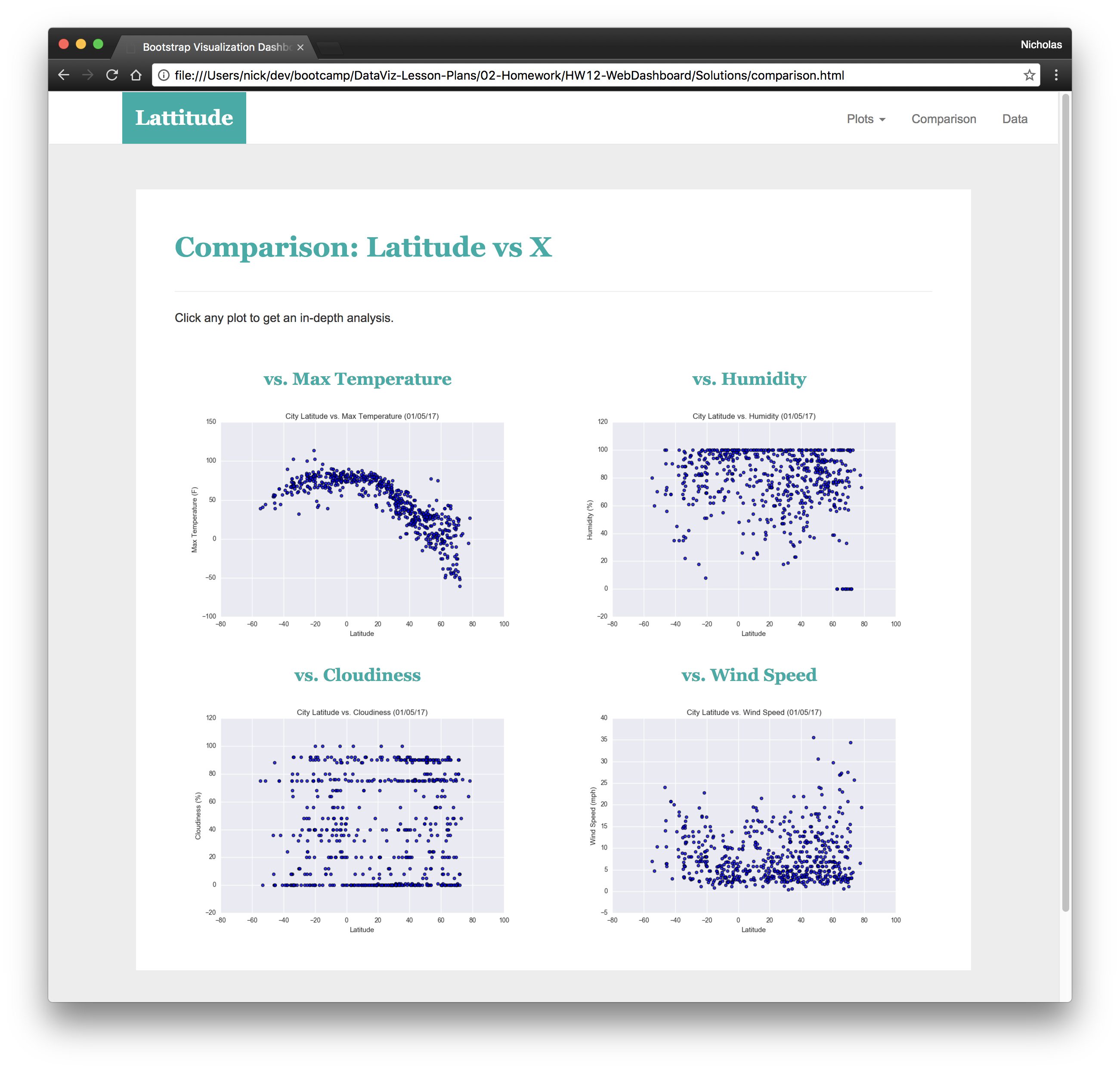Select the Comparison navigation tab
The width and height of the screenshot is (1120, 1071).
tap(943, 118)
